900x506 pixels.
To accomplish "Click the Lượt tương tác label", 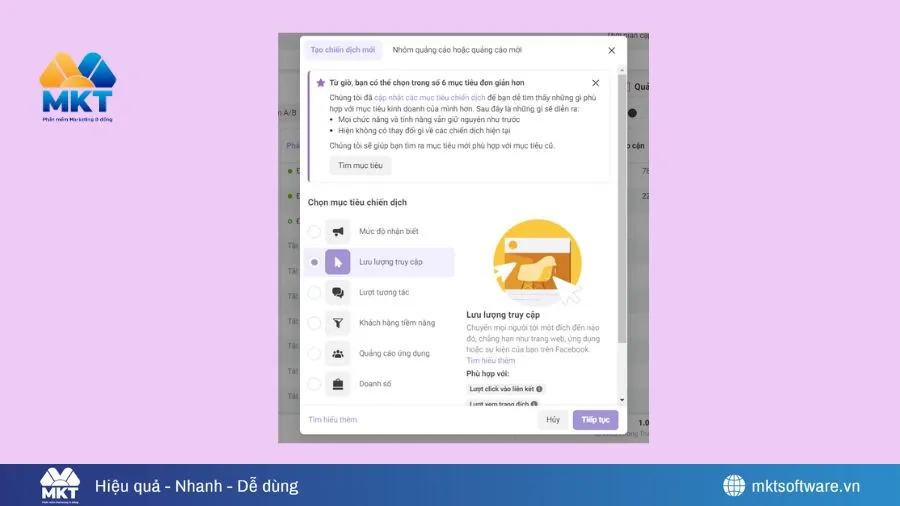I will coord(384,292).
